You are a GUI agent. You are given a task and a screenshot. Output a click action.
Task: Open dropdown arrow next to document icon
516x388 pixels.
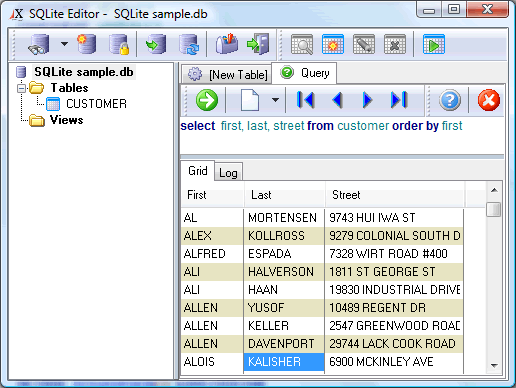(x=275, y=99)
